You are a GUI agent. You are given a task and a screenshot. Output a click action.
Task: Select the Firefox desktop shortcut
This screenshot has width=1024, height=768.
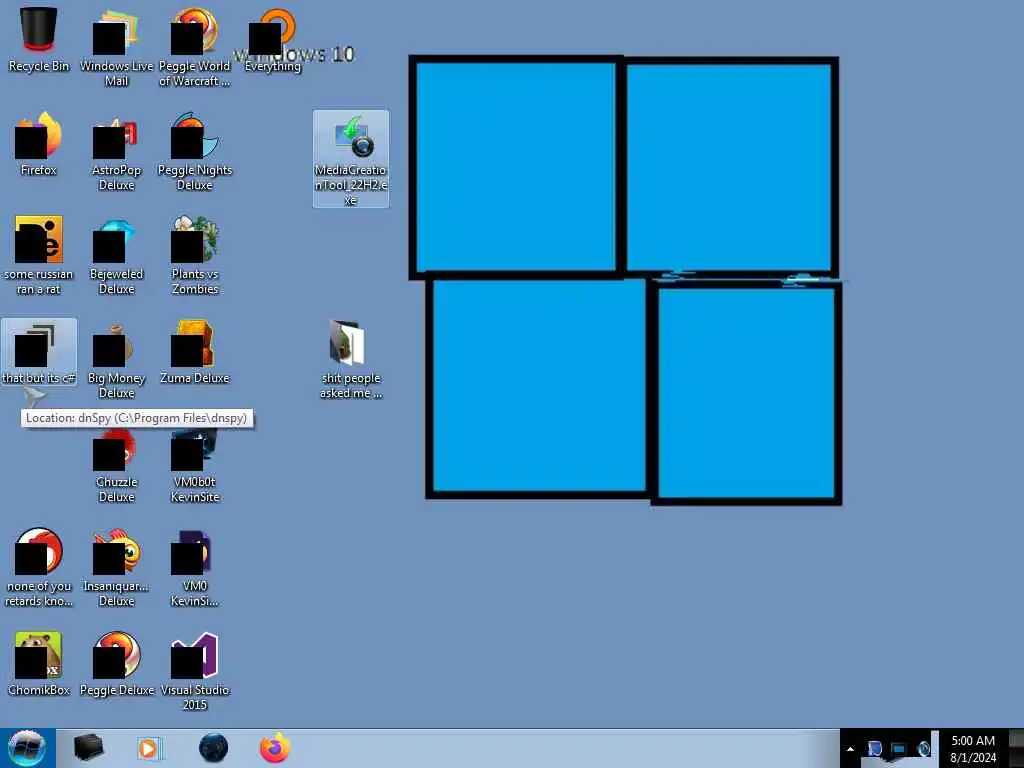pyautogui.click(x=39, y=145)
